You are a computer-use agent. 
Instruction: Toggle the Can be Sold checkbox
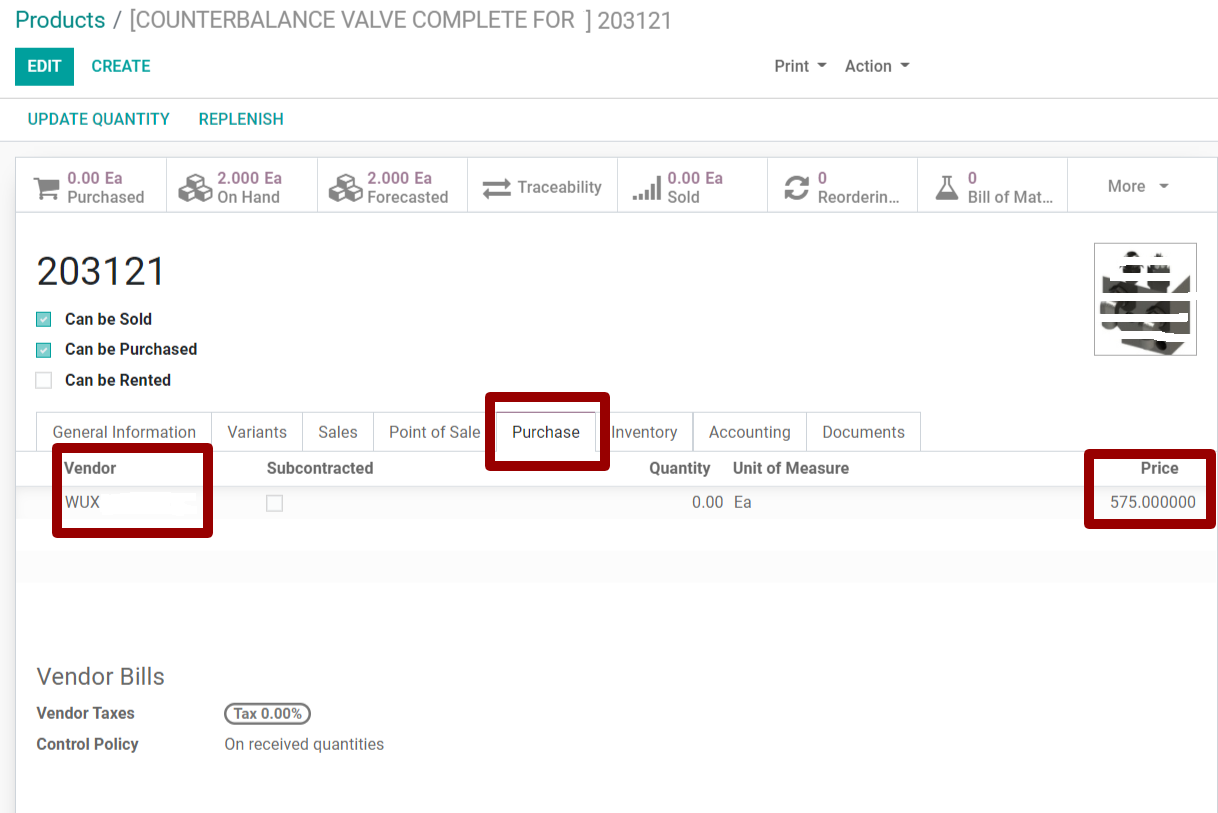[44, 320]
